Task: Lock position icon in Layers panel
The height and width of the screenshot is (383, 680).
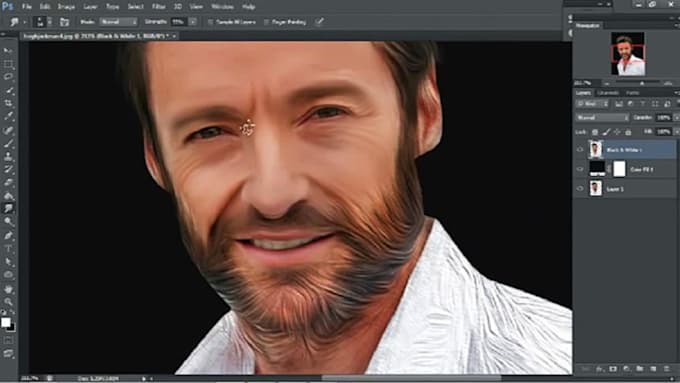Action: tap(617, 132)
